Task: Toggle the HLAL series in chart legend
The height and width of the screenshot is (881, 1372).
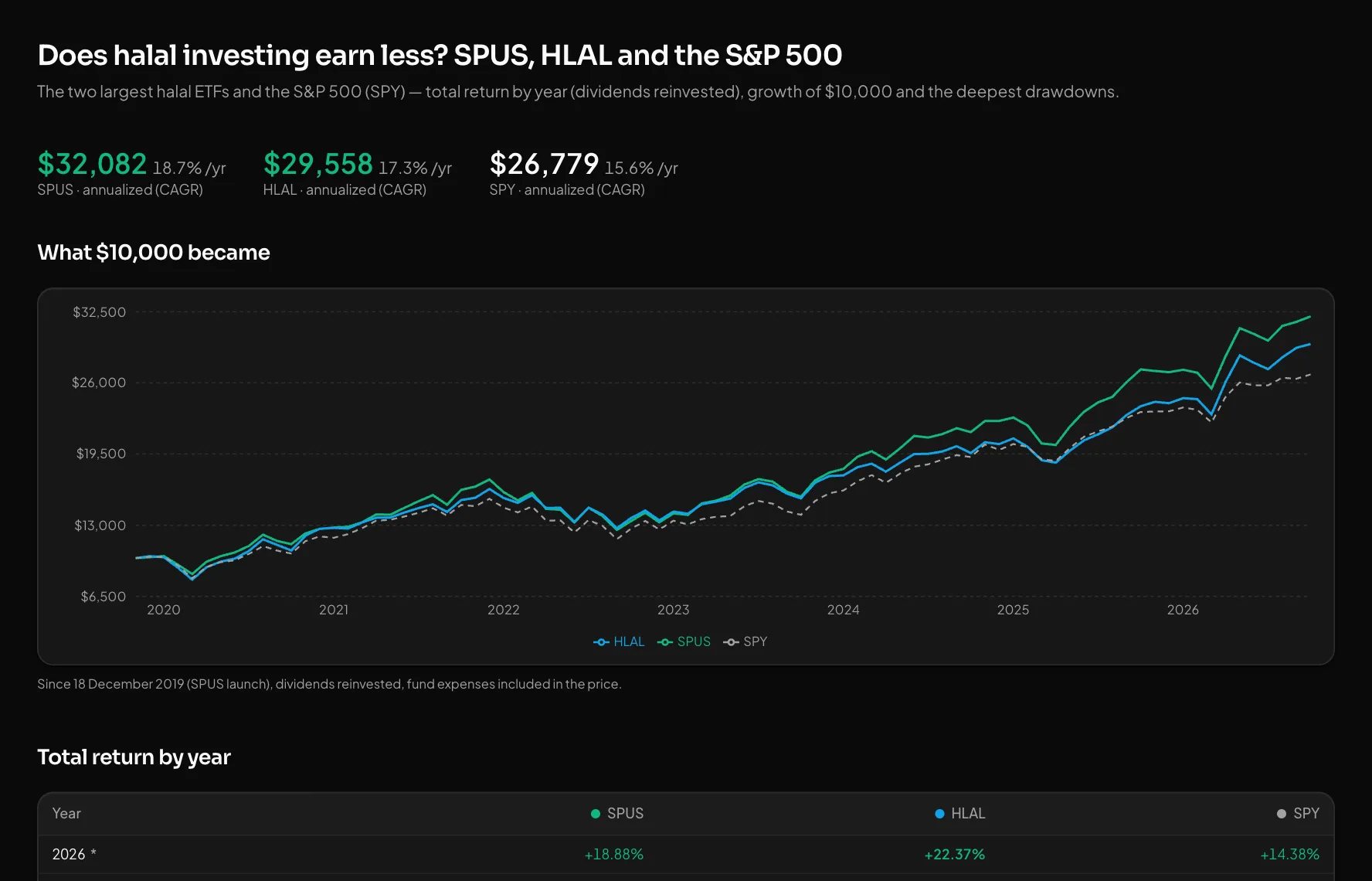Action: point(619,641)
